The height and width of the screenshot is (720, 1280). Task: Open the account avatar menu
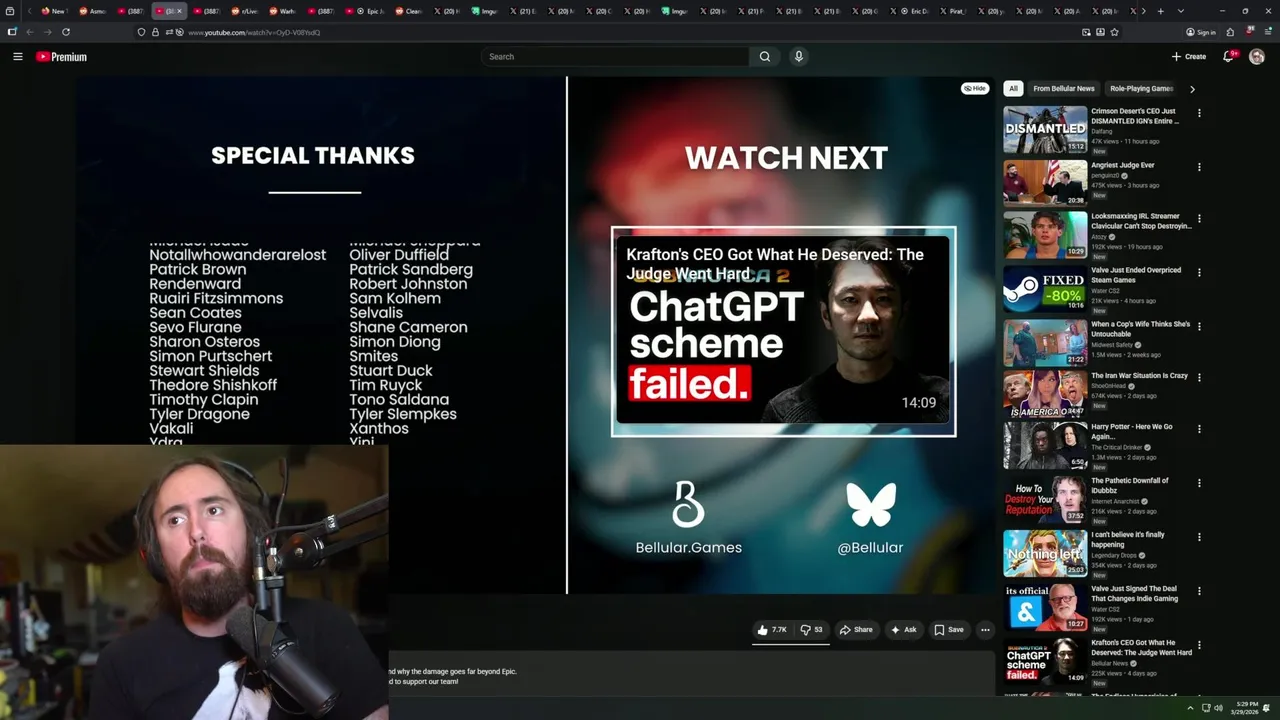point(1257,57)
